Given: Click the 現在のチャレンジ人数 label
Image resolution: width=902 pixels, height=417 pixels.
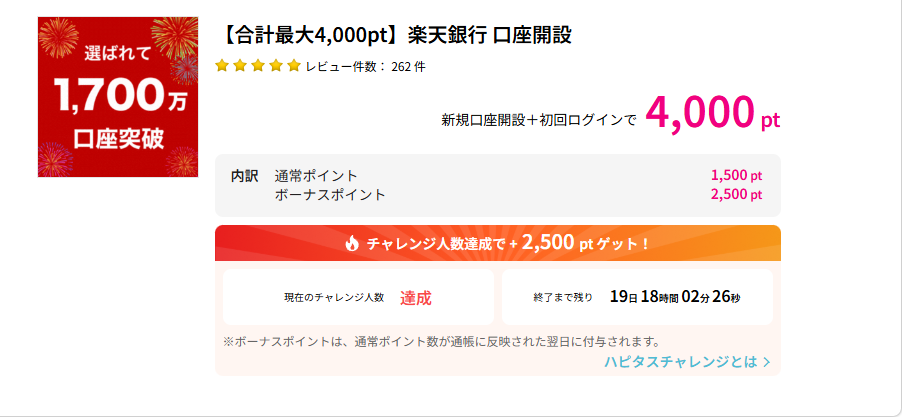Looking at the screenshot, I should click(334, 298).
